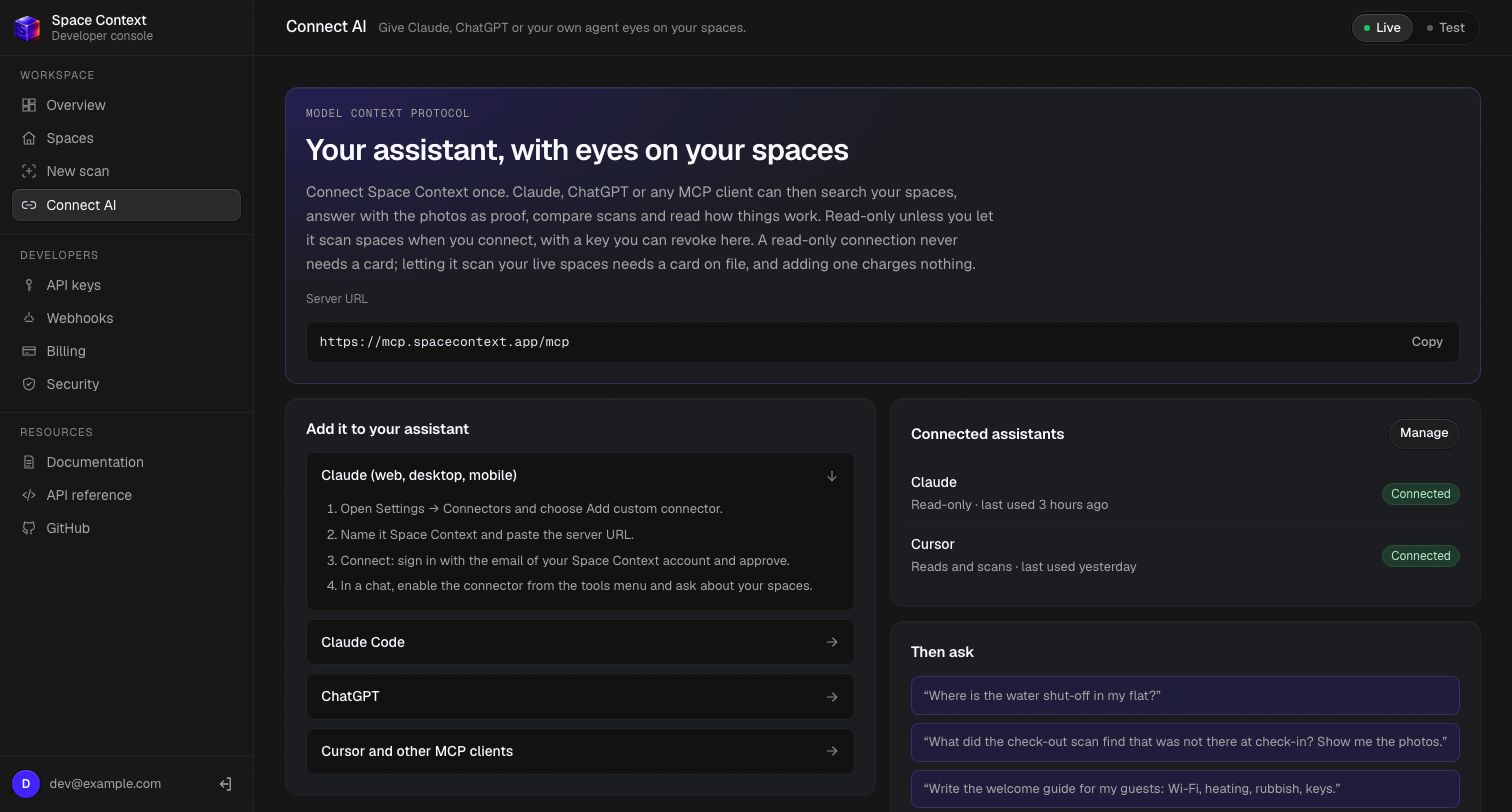Click step 'Name it Space Context' text
Viewport: 1512px width, 812px height.
(x=487, y=535)
